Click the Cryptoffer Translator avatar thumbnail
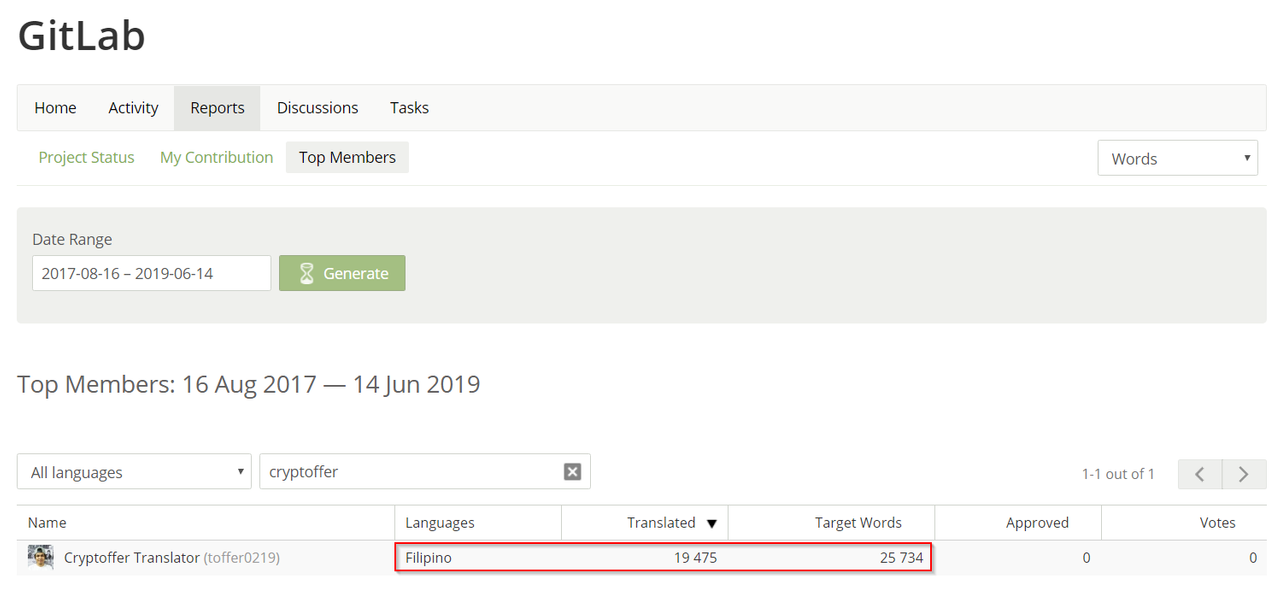Screen dimensions: 1280x596 pos(41,557)
